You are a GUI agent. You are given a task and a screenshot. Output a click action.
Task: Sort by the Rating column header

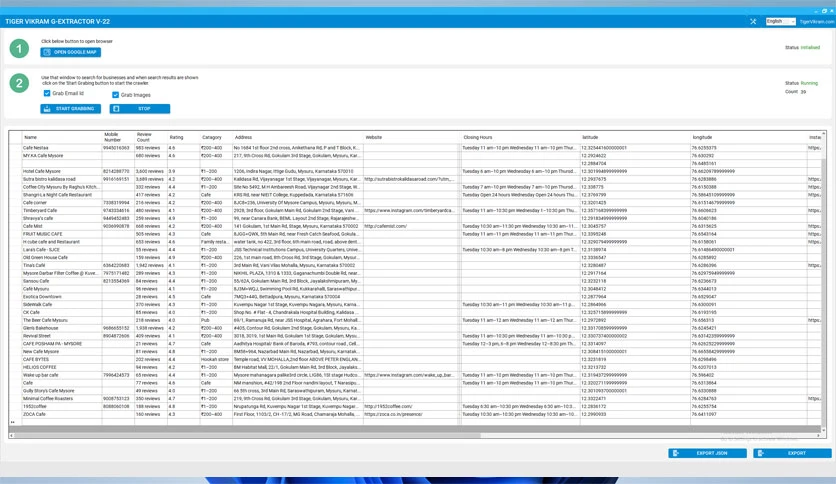tap(184, 138)
